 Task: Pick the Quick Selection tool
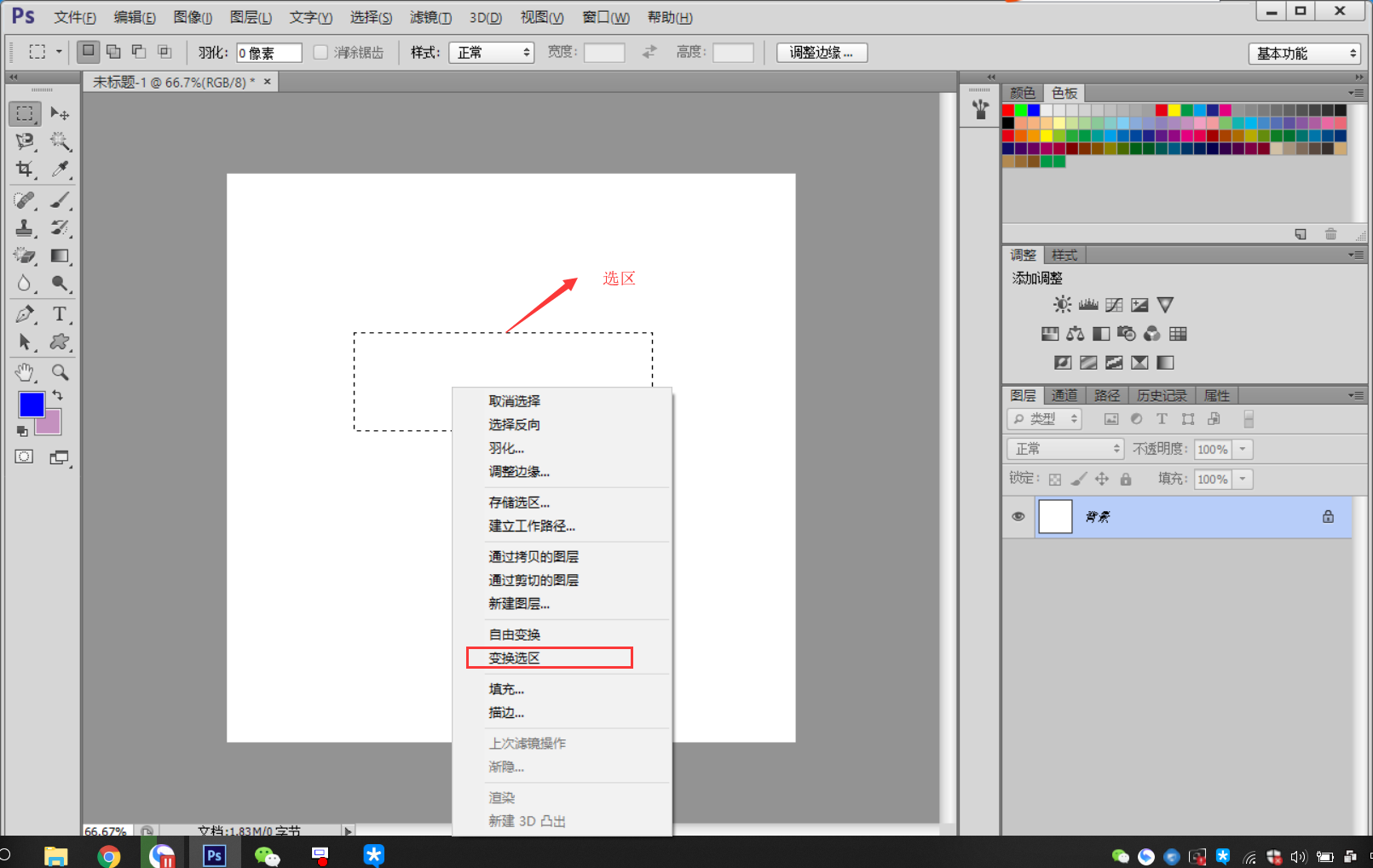coord(59,141)
